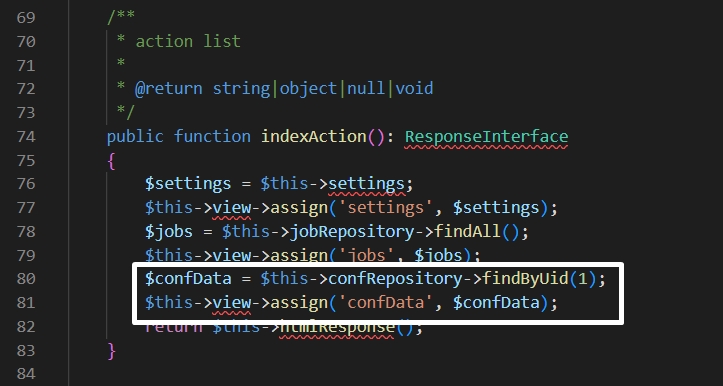Screen dimensions: 723x386
Task: Click the $confData variable on line 80
Action: click(188, 279)
